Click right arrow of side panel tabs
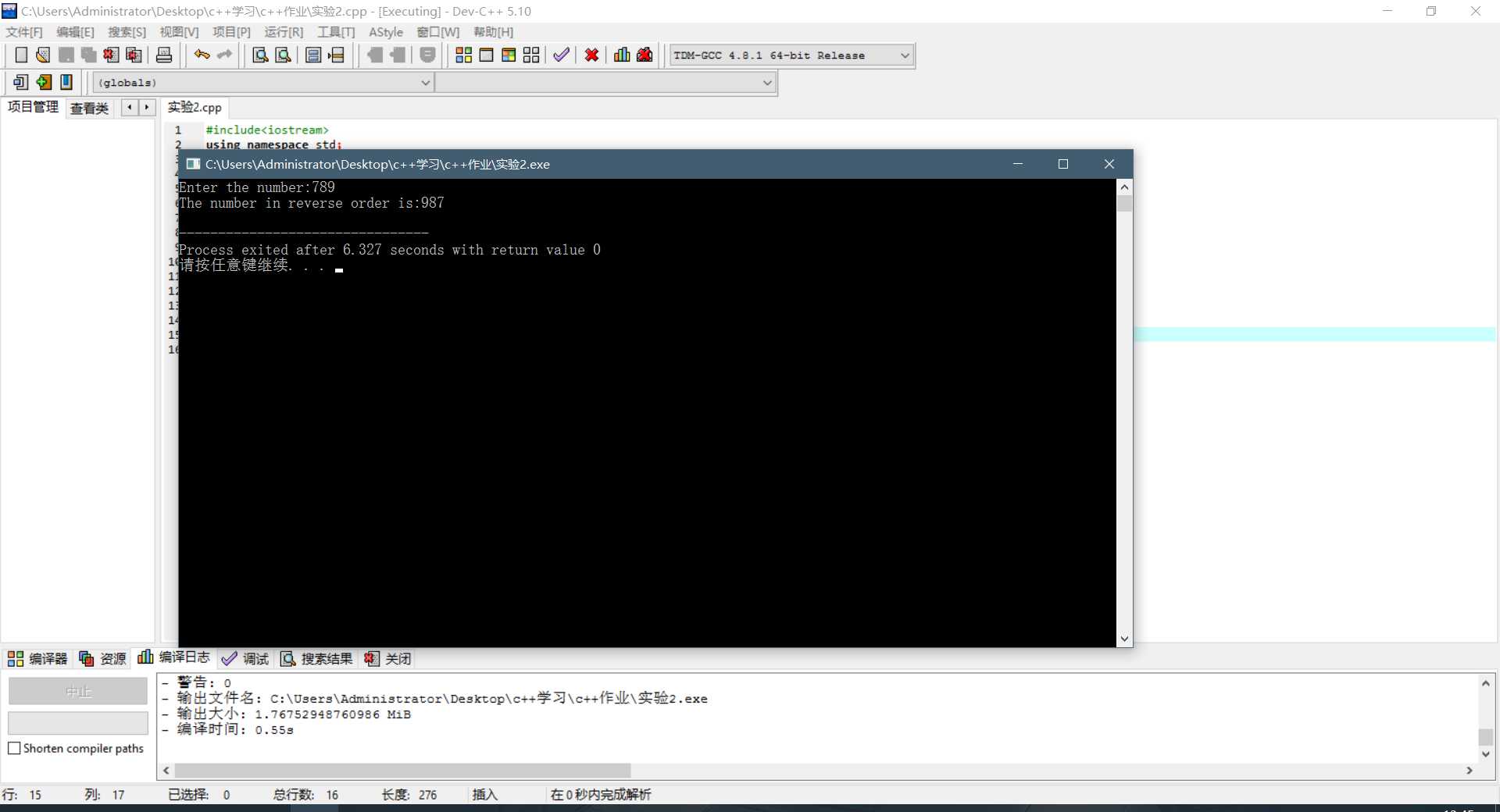The width and height of the screenshot is (1500, 812). (147, 108)
